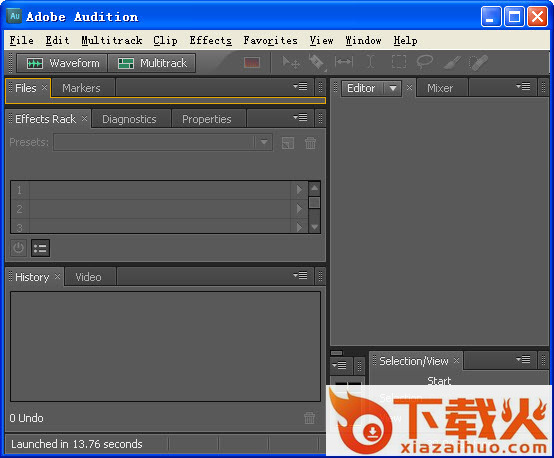Close the History panel tab
This screenshot has height=458, width=554.
58,276
